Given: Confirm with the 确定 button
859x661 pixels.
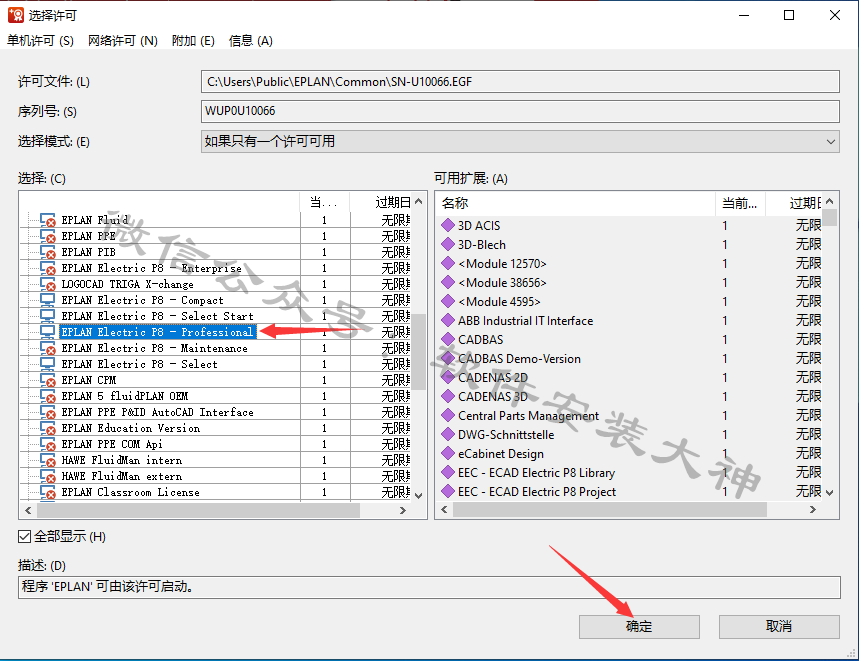Looking at the screenshot, I should (639, 626).
